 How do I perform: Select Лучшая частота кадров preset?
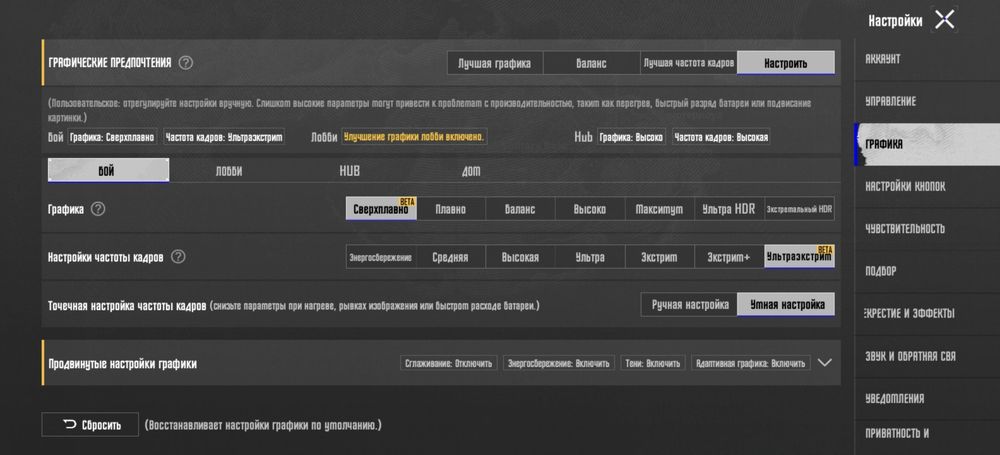point(689,63)
